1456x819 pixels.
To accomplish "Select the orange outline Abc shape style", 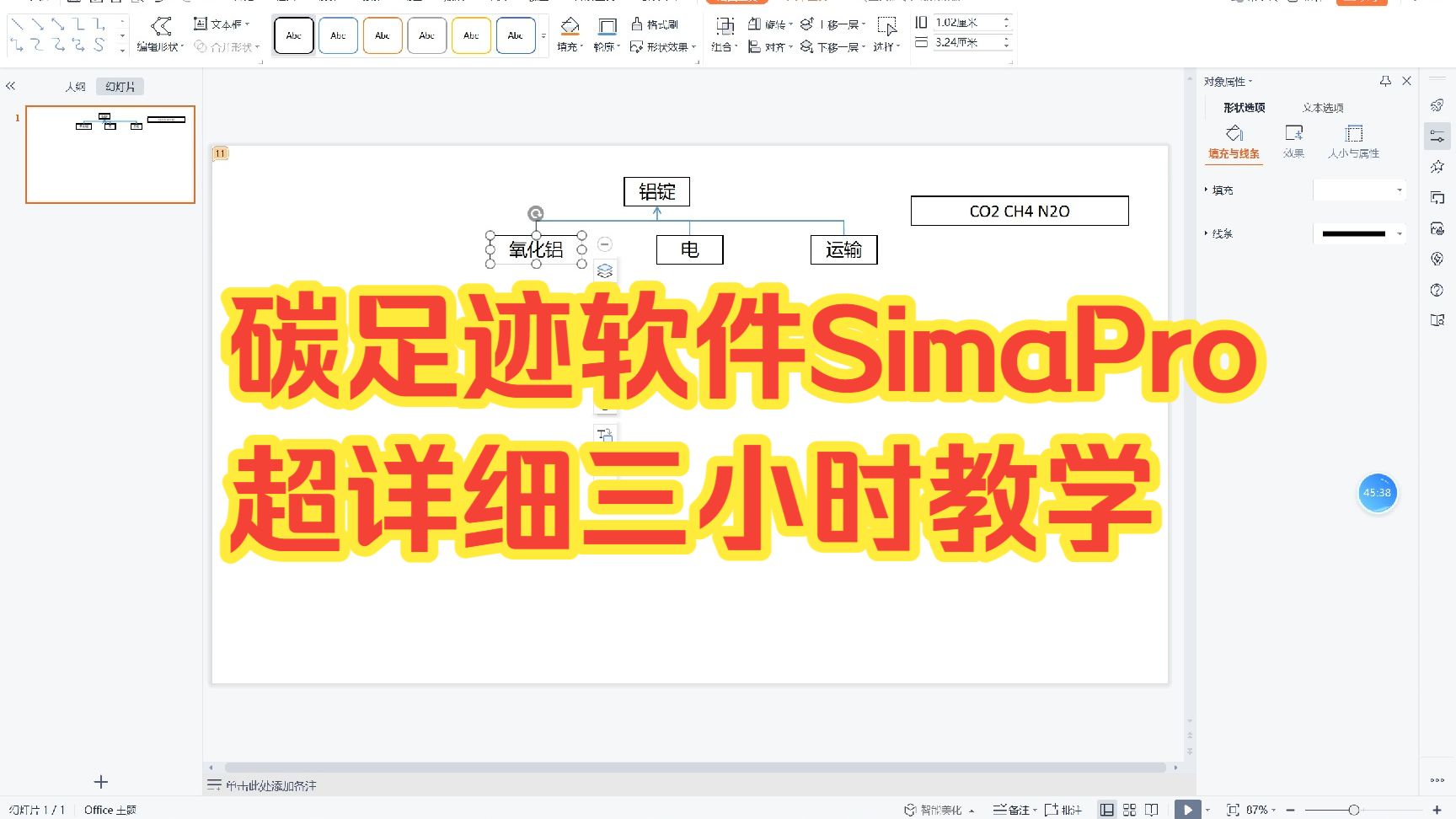I will (x=383, y=35).
